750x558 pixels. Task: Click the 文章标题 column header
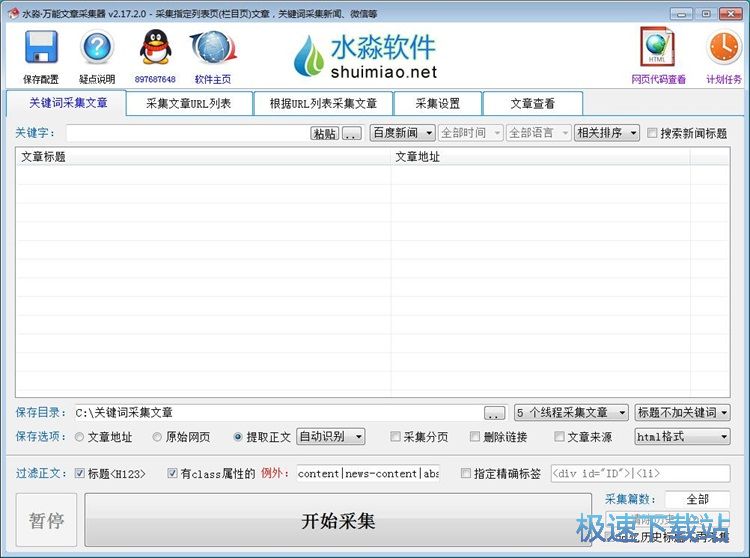point(203,156)
